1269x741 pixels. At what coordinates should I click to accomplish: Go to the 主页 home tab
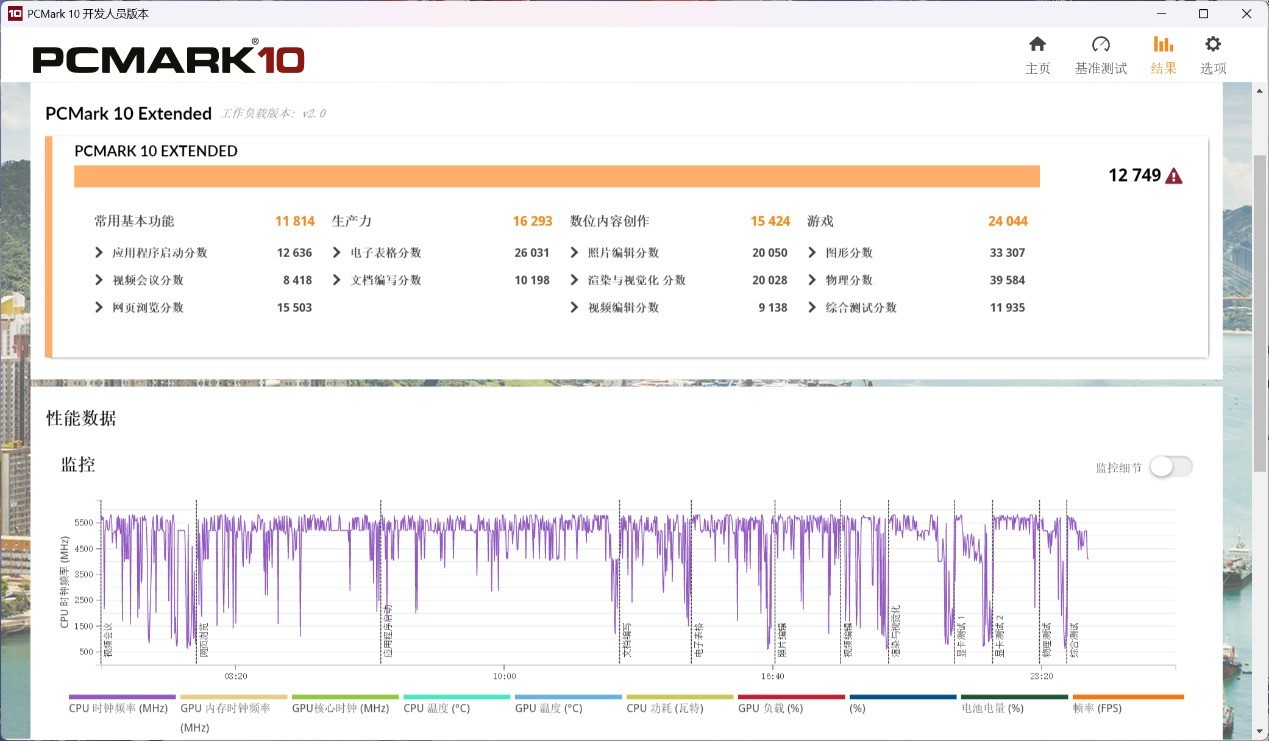click(1037, 55)
